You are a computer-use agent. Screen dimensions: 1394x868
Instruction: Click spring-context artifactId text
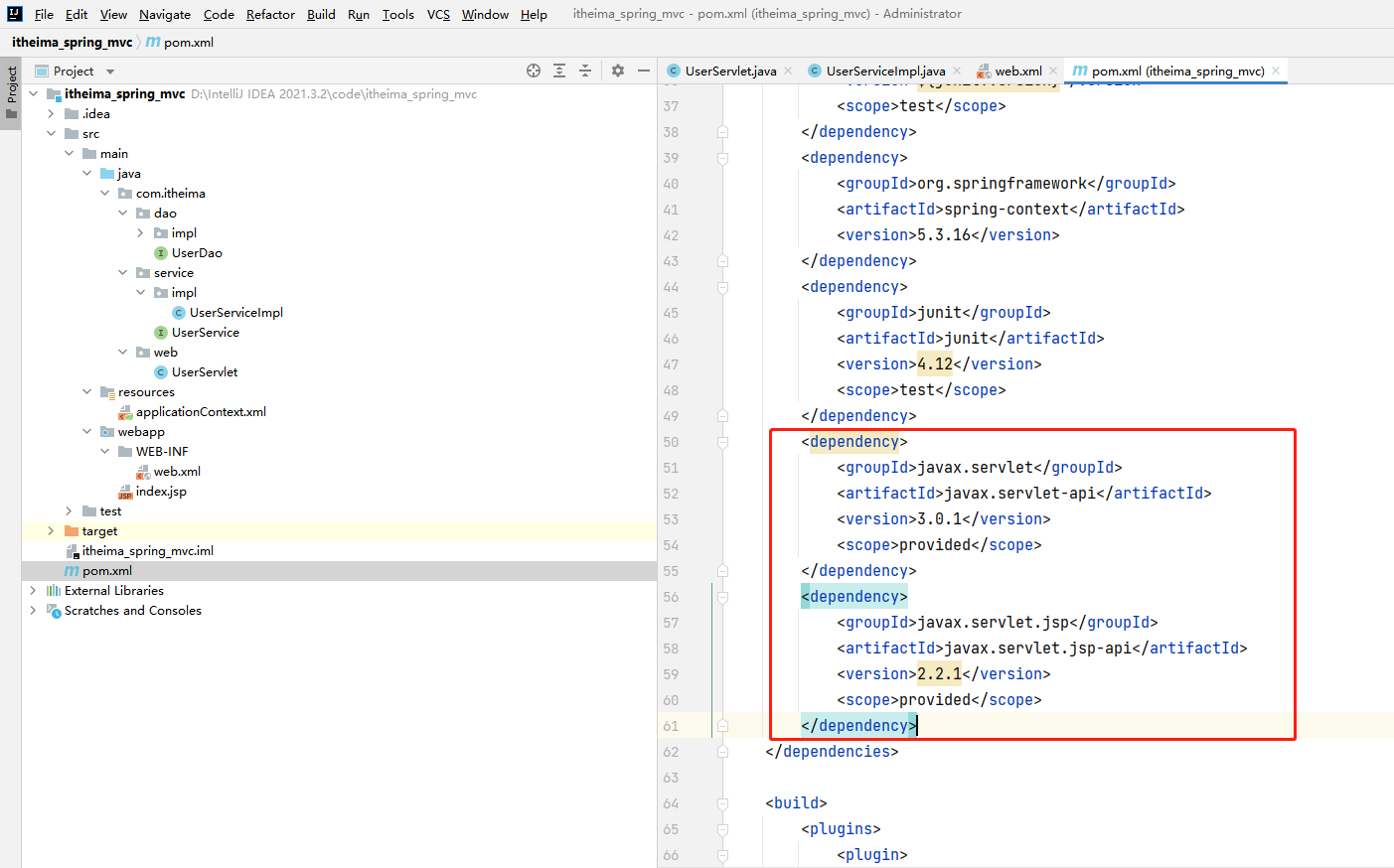pyautogui.click(x=1010, y=210)
